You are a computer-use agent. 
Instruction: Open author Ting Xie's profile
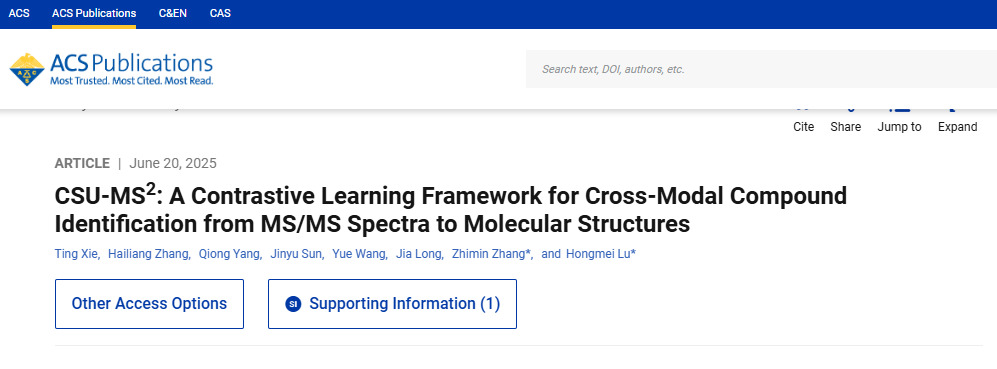pyautogui.click(x=76, y=254)
